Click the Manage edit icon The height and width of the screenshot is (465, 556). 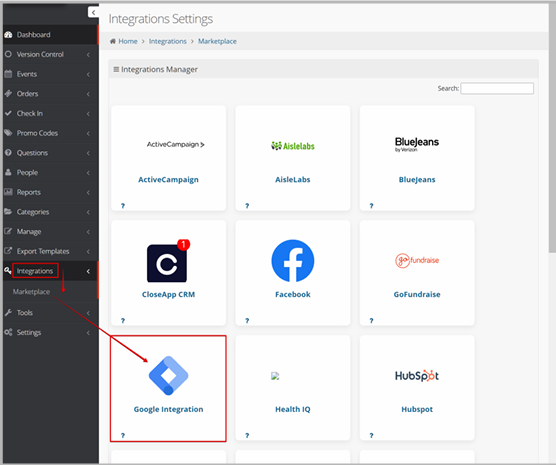(x=8, y=231)
